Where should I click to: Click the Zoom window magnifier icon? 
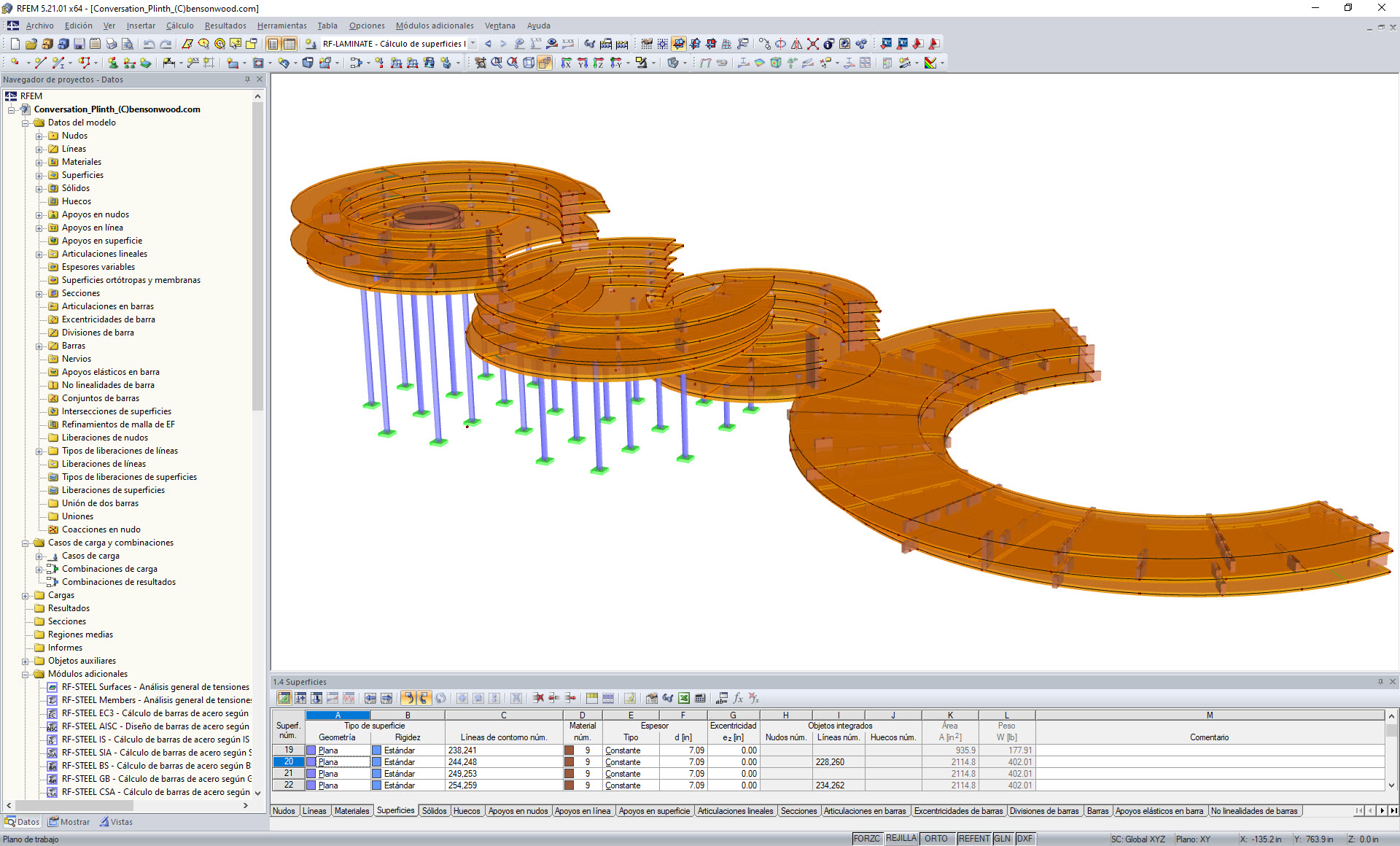(497, 63)
